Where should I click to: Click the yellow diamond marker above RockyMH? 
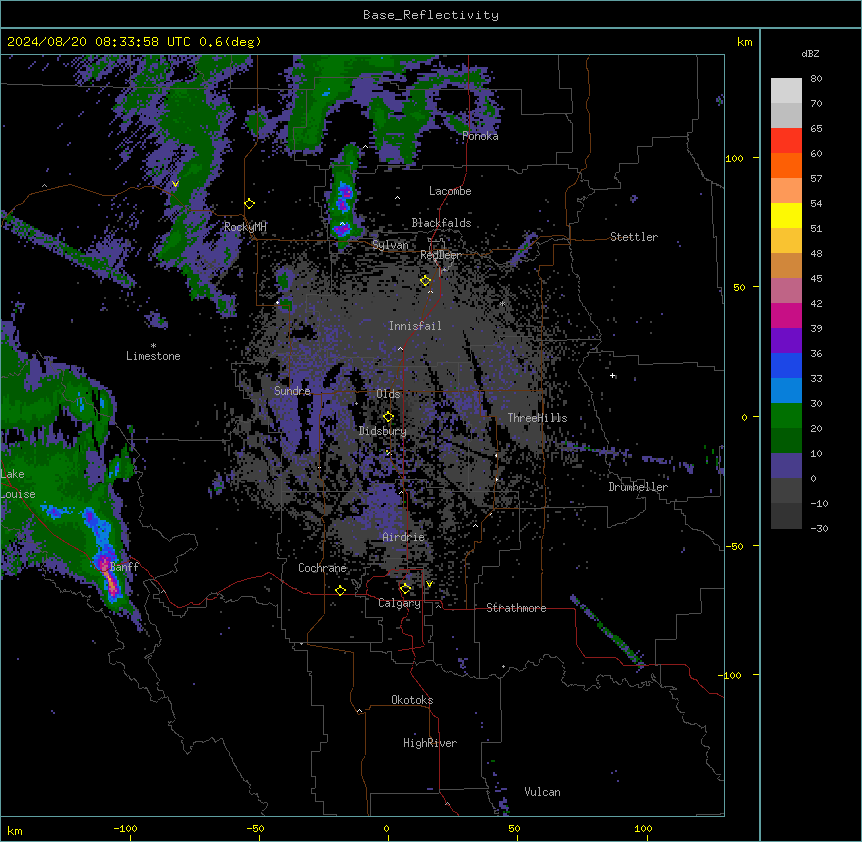250,204
